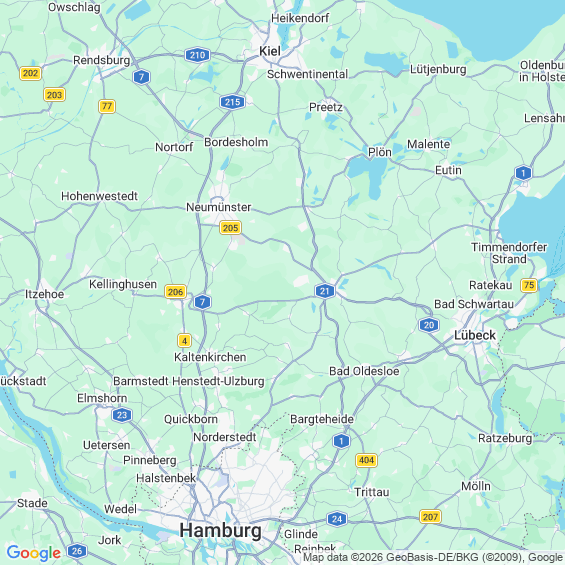The width and height of the screenshot is (565, 565).
Task: Open the Google logo link
Action: [34, 553]
